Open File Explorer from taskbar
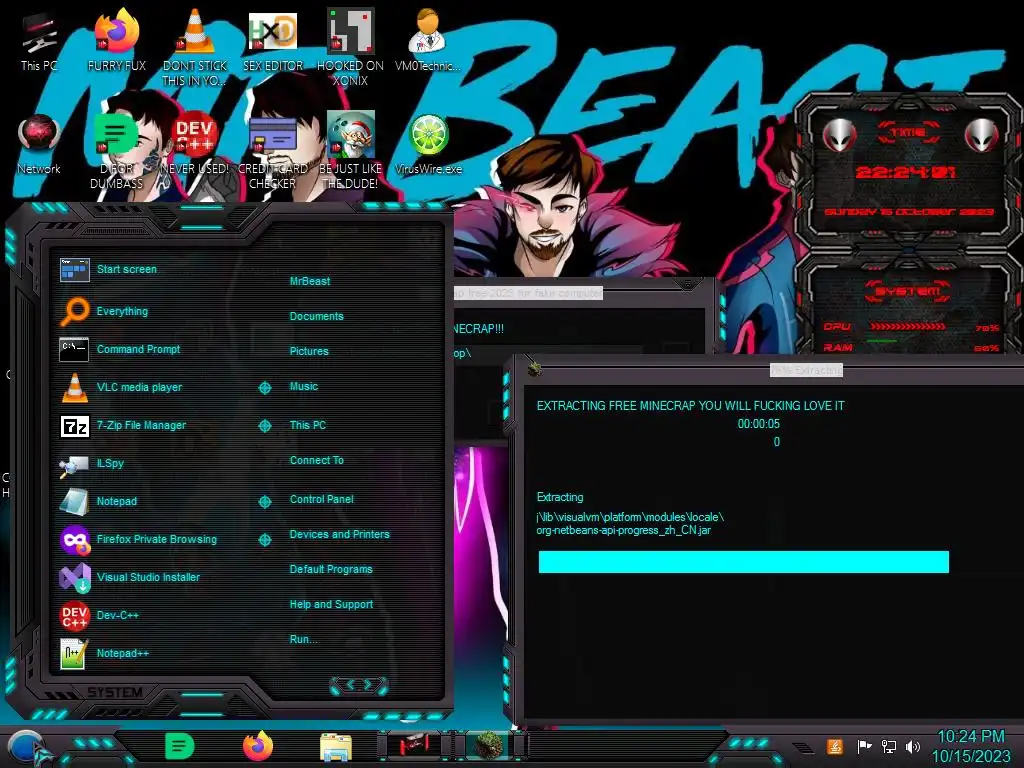Image resolution: width=1024 pixels, height=768 pixels. tap(336, 747)
